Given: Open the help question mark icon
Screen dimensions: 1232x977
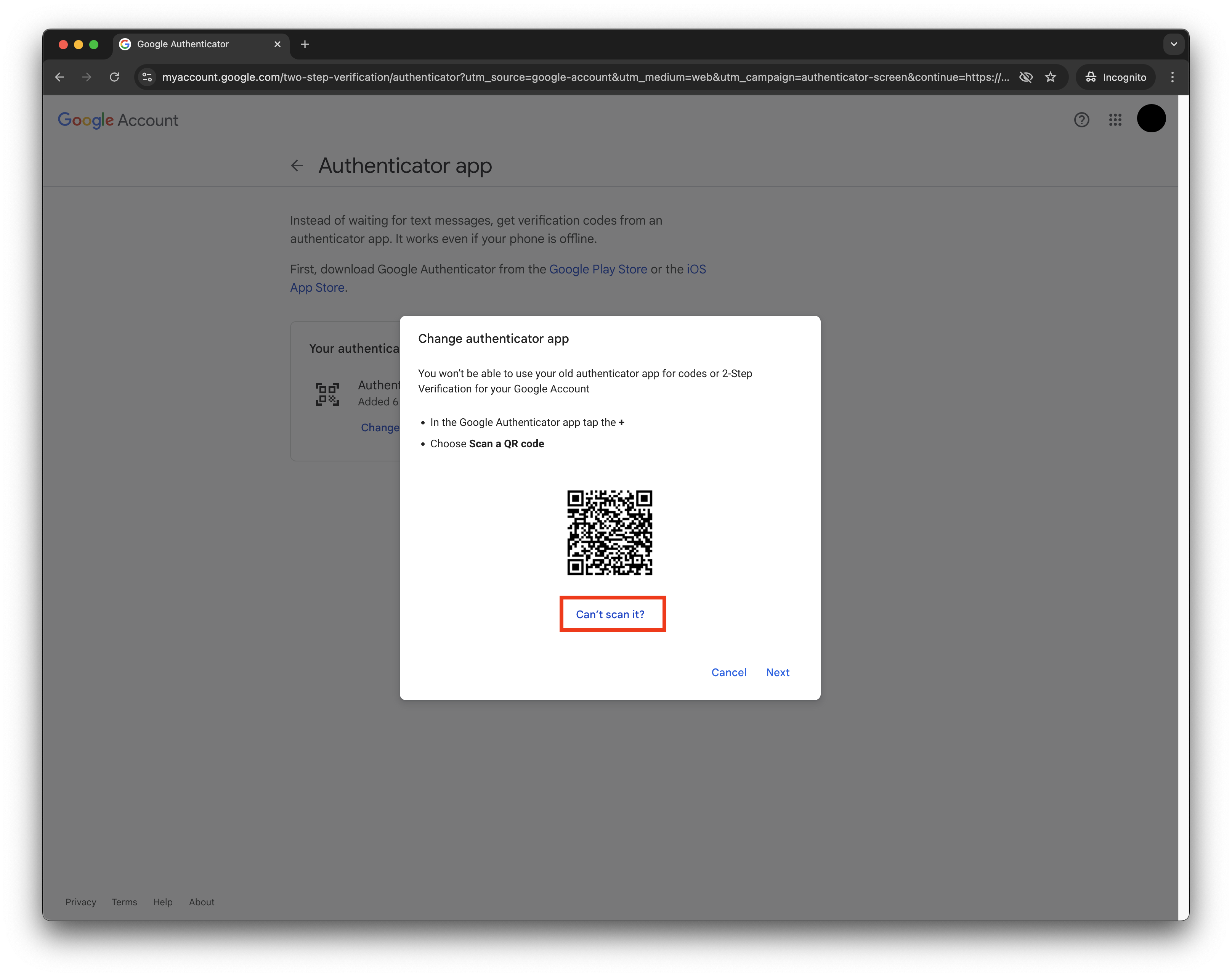Looking at the screenshot, I should click(x=1081, y=119).
